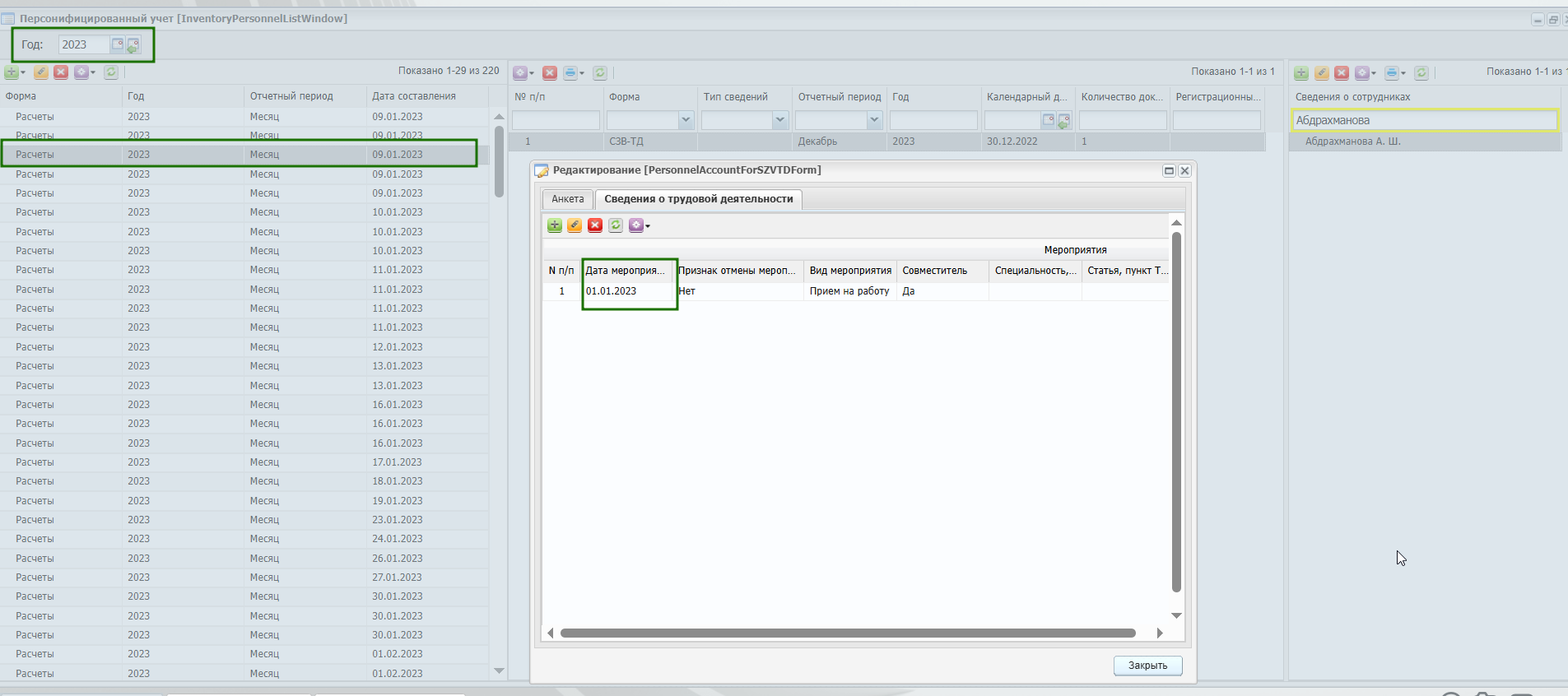The height and width of the screenshot is (696, 1568).
Task: Open the purple actions gear in the right panel toolbar
Action: (x=1362, y=73)
